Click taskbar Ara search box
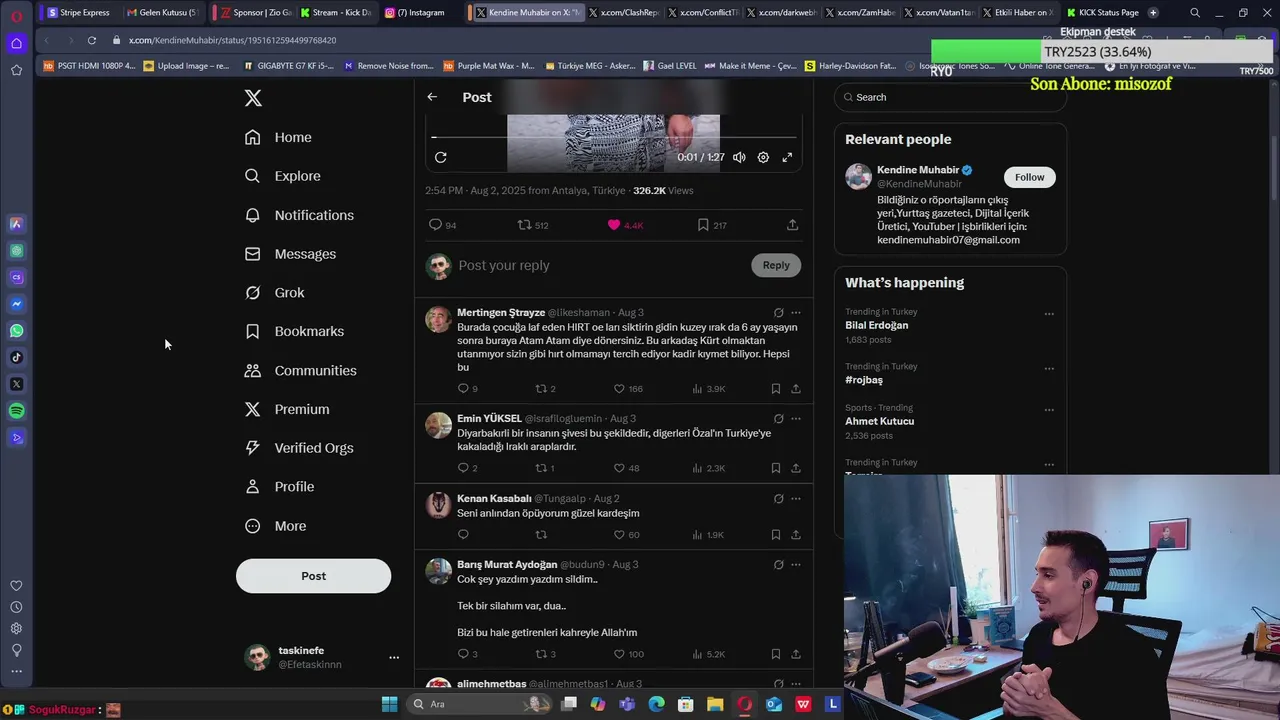The height and width of the screenshot is (720, 1280). (481, 704)
